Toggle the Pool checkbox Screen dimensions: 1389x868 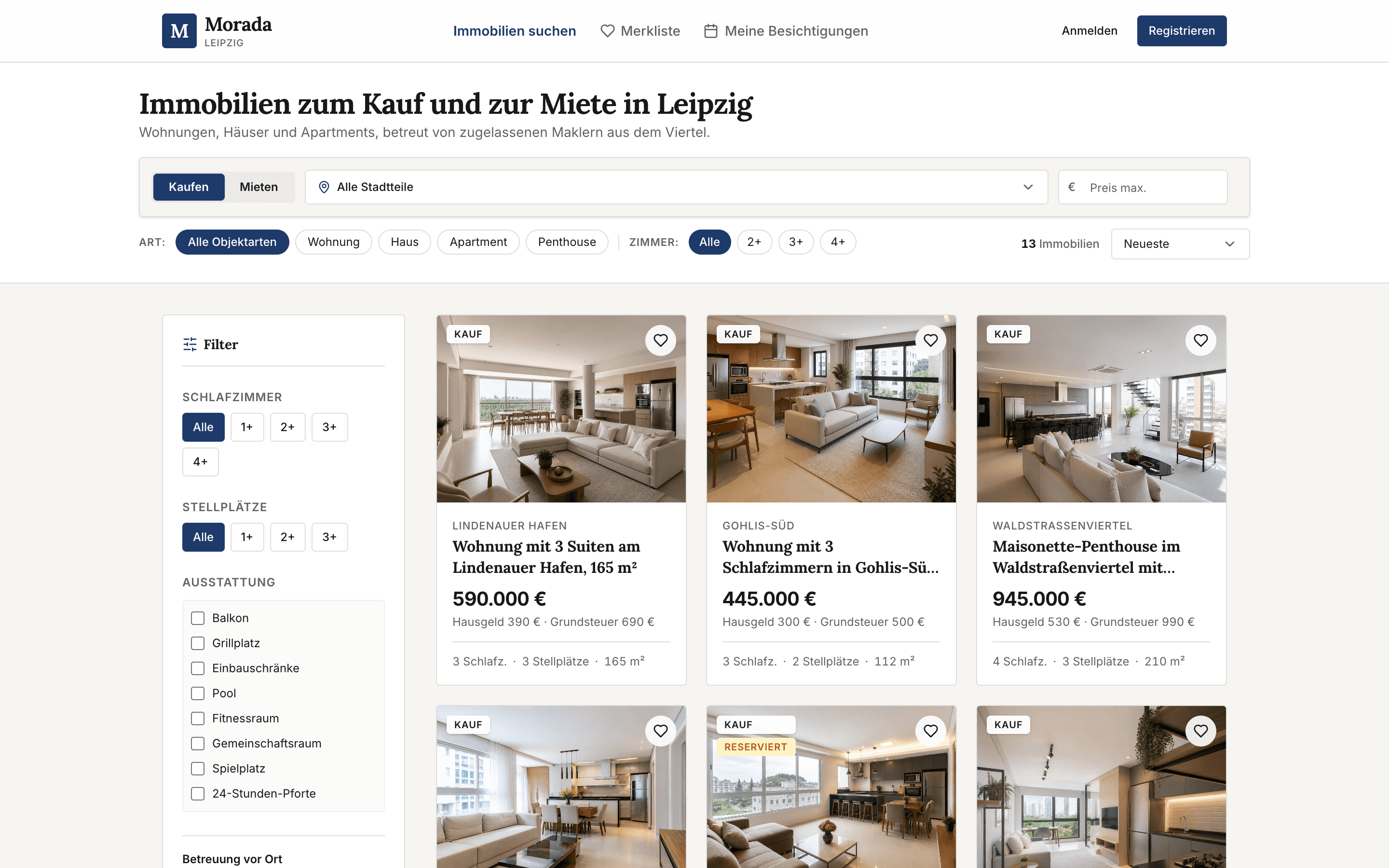pos(197,693)
